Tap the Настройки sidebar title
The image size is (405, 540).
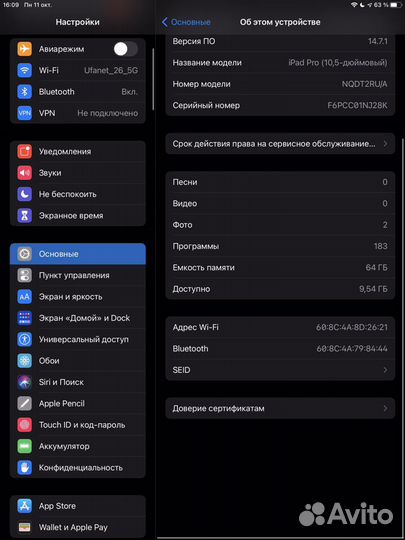(x=77, y=22)
